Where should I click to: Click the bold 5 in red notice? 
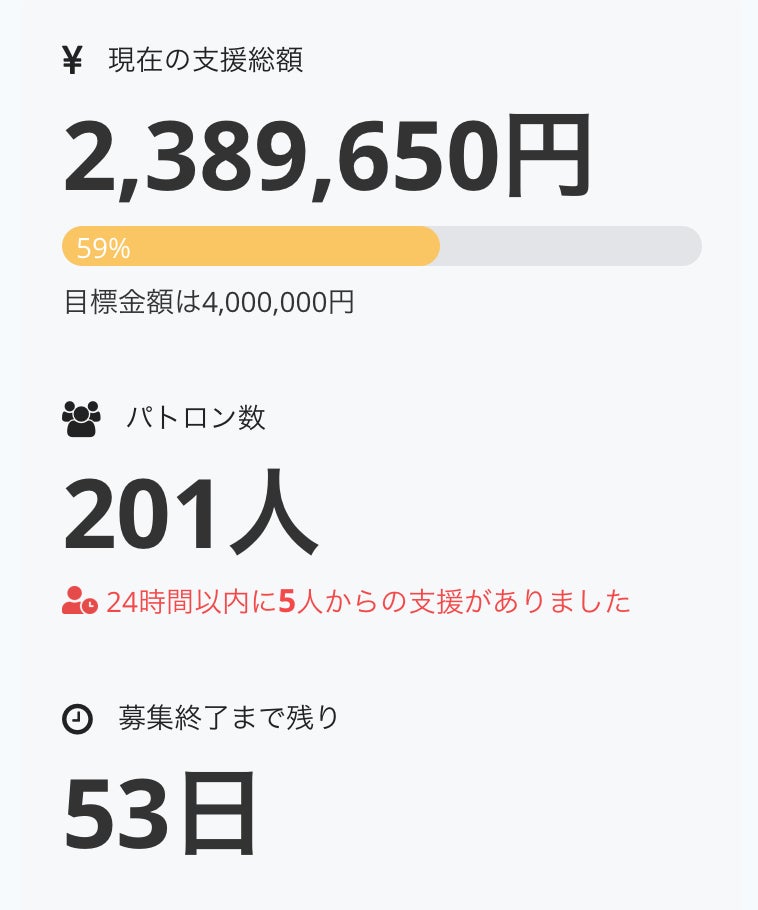[x=286, y=602]
